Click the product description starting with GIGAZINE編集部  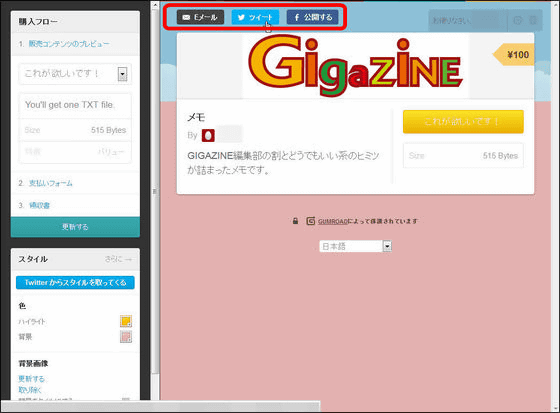(283, 163)
